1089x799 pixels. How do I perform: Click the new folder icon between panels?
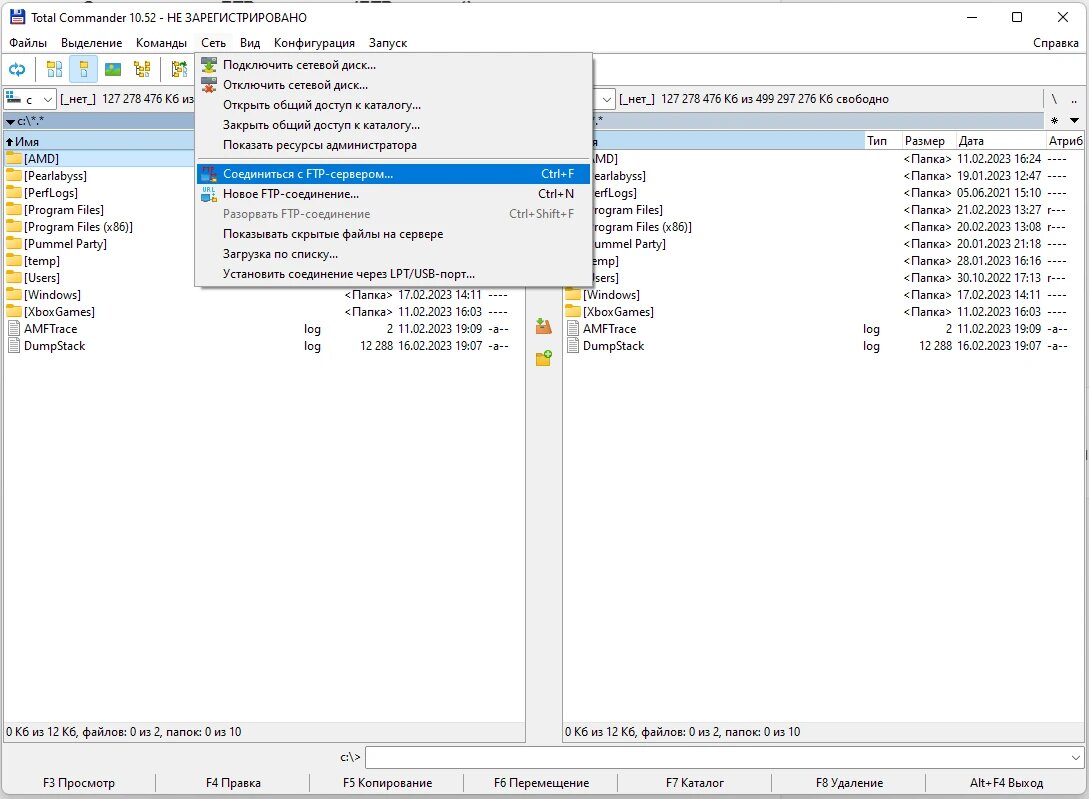[x=543, y=358]
